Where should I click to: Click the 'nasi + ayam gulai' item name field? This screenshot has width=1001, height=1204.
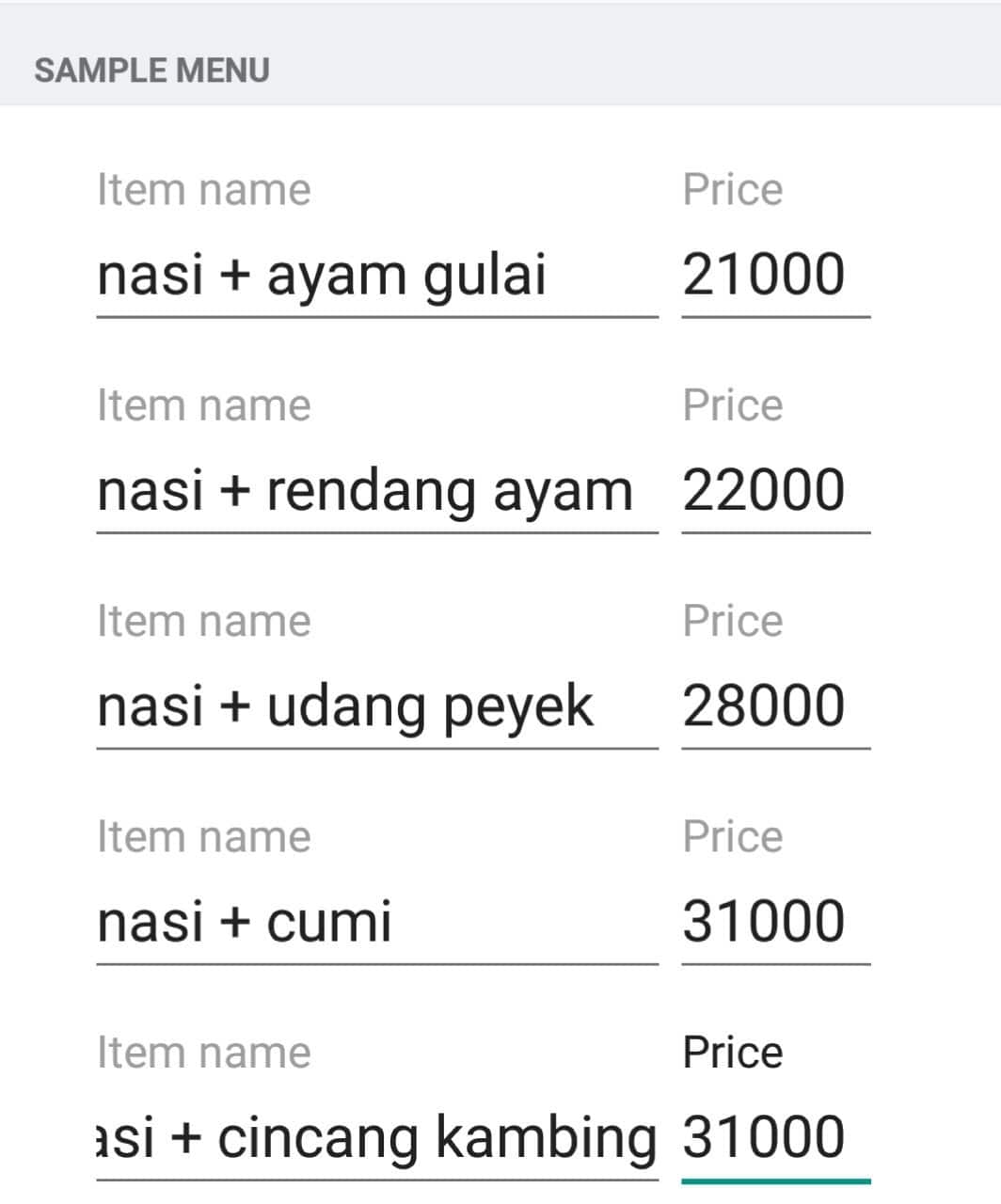[376, 276]
